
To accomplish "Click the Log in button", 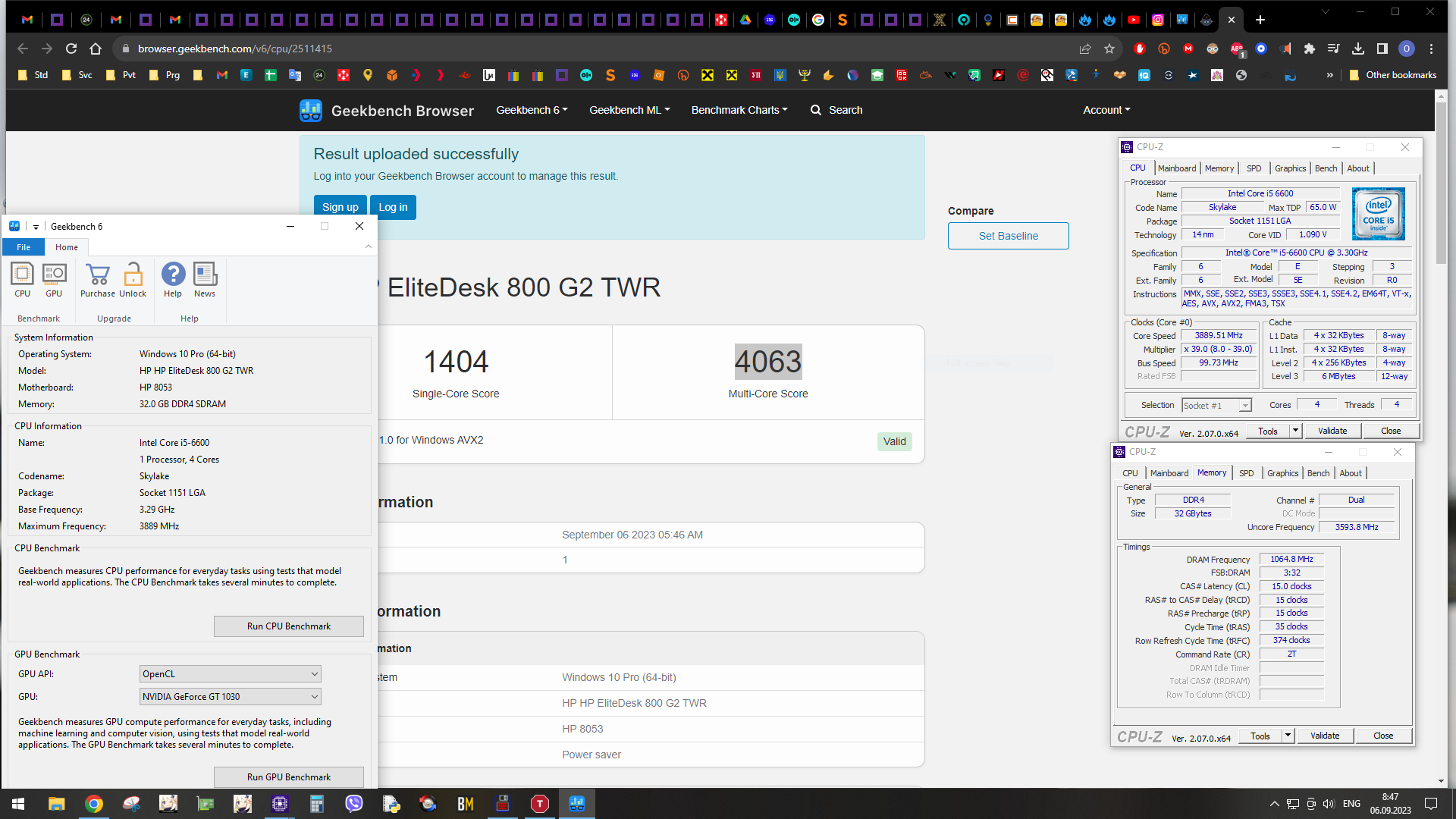I will point(393,207).
